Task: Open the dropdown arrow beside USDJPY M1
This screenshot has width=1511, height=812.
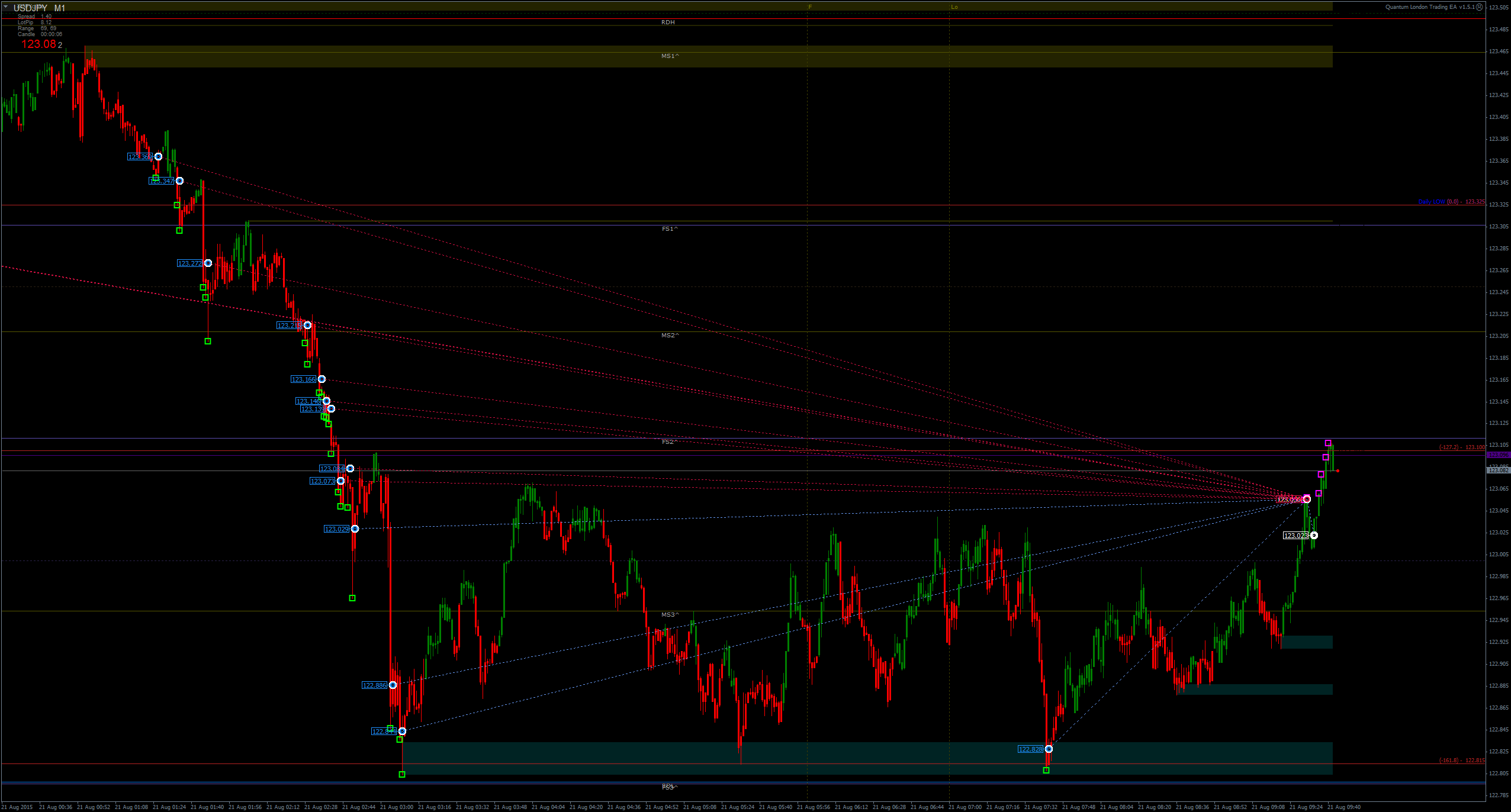Action: [5, 8]
